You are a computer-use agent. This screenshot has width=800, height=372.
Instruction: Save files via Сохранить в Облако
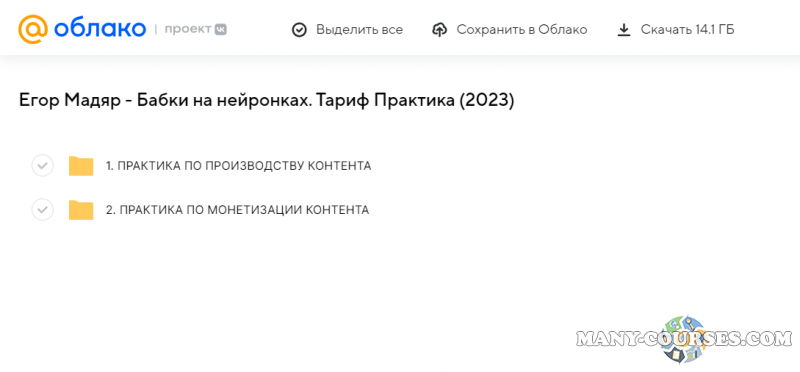pos(521,30)
